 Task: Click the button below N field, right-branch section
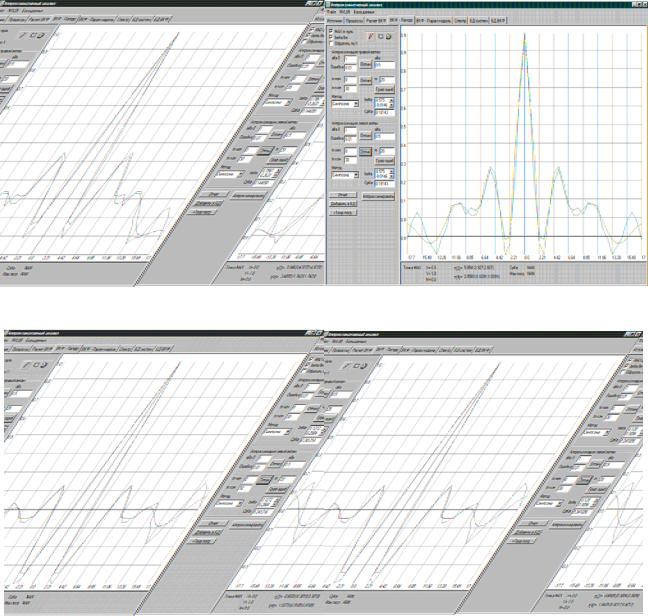tap(384, 89)
